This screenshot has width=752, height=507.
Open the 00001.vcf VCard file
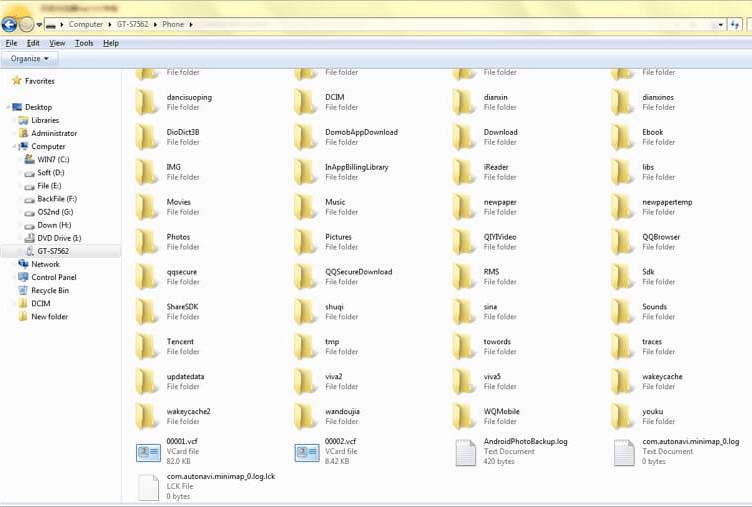149,452
